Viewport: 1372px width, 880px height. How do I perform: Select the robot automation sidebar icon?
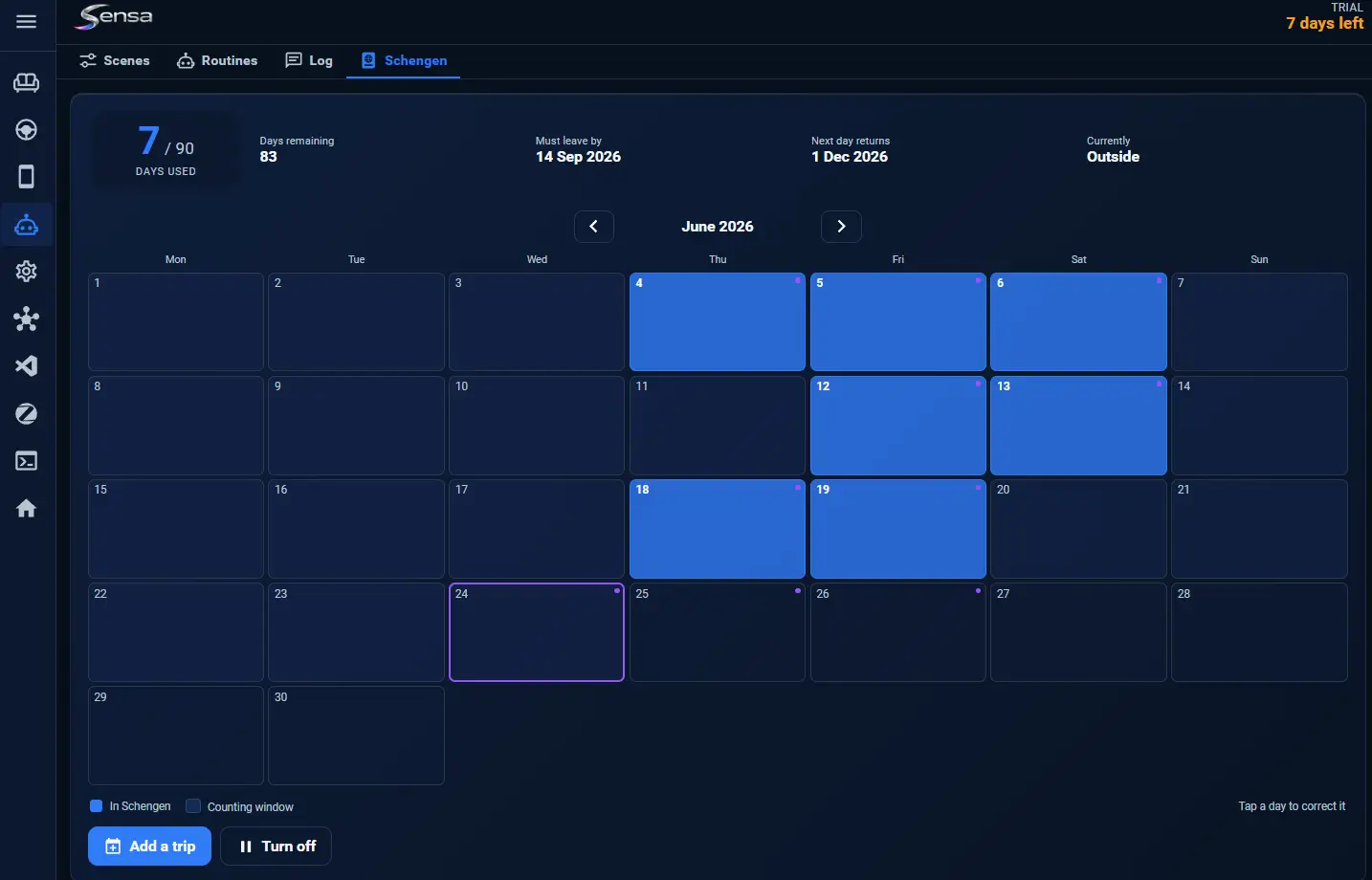coord(27,225)
